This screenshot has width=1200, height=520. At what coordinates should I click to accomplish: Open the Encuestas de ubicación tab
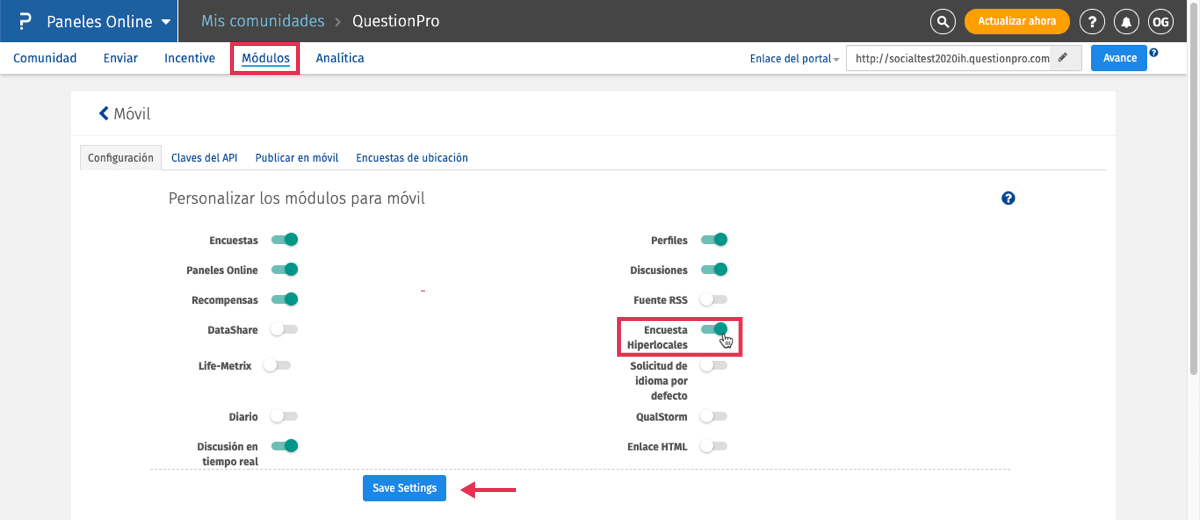tap(412, 158)
